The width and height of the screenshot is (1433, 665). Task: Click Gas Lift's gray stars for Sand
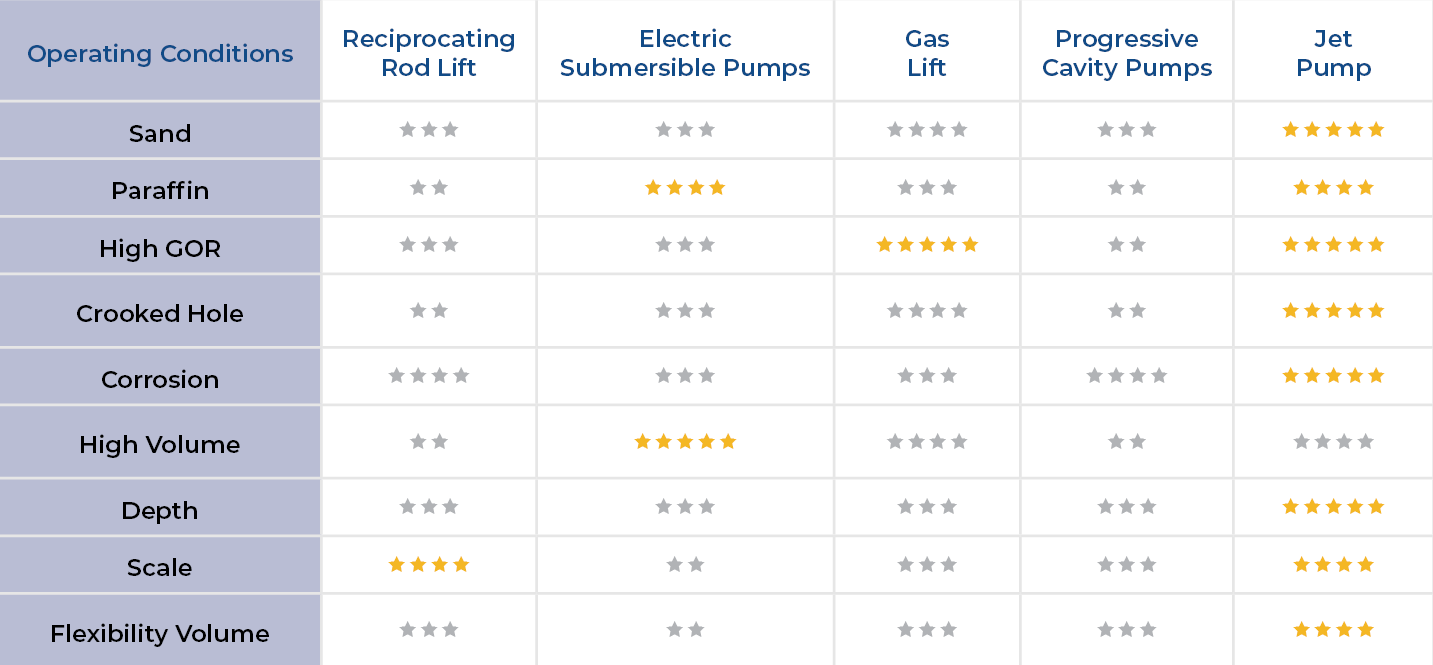click(x=927, y=130)
